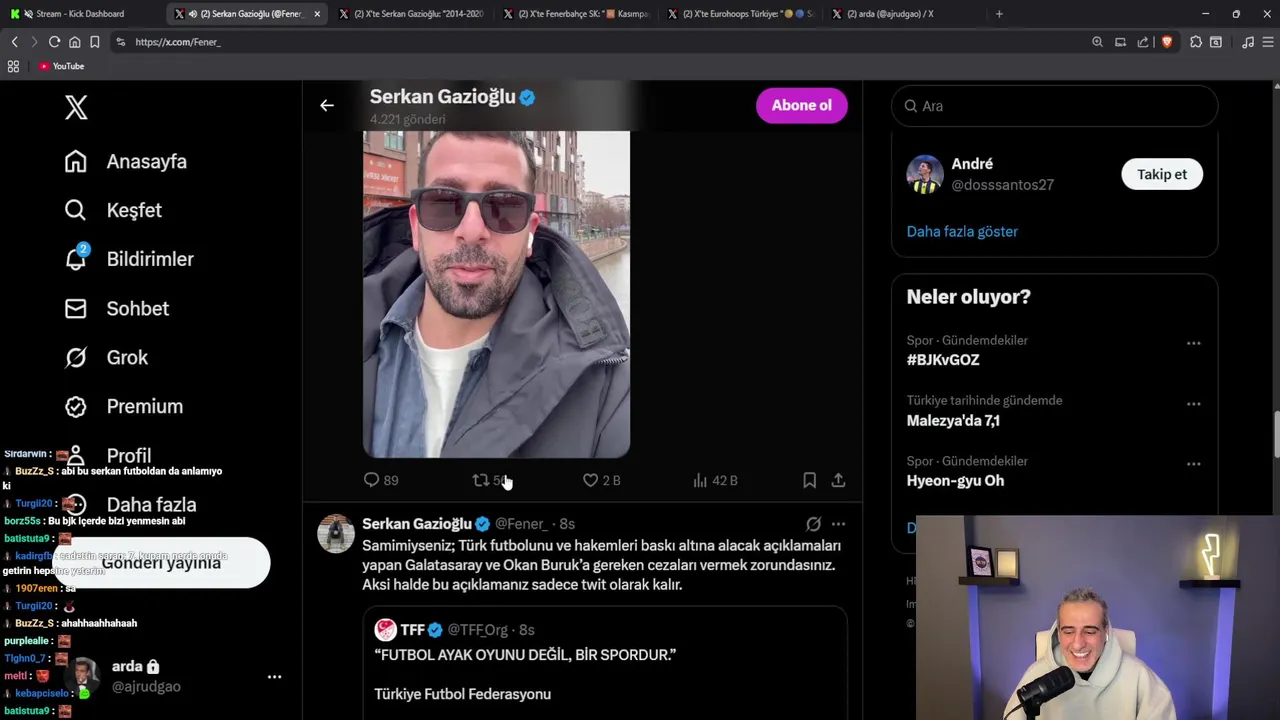Open more options for #BJKvGOZ trend
Viewport: 1280px width, 720px height.
click(x=1193, y=343)
